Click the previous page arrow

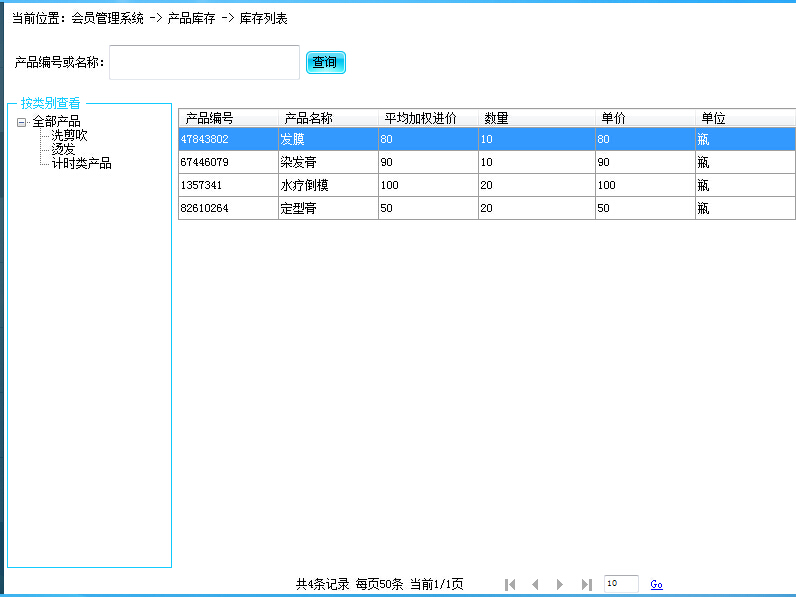point(535,584)
